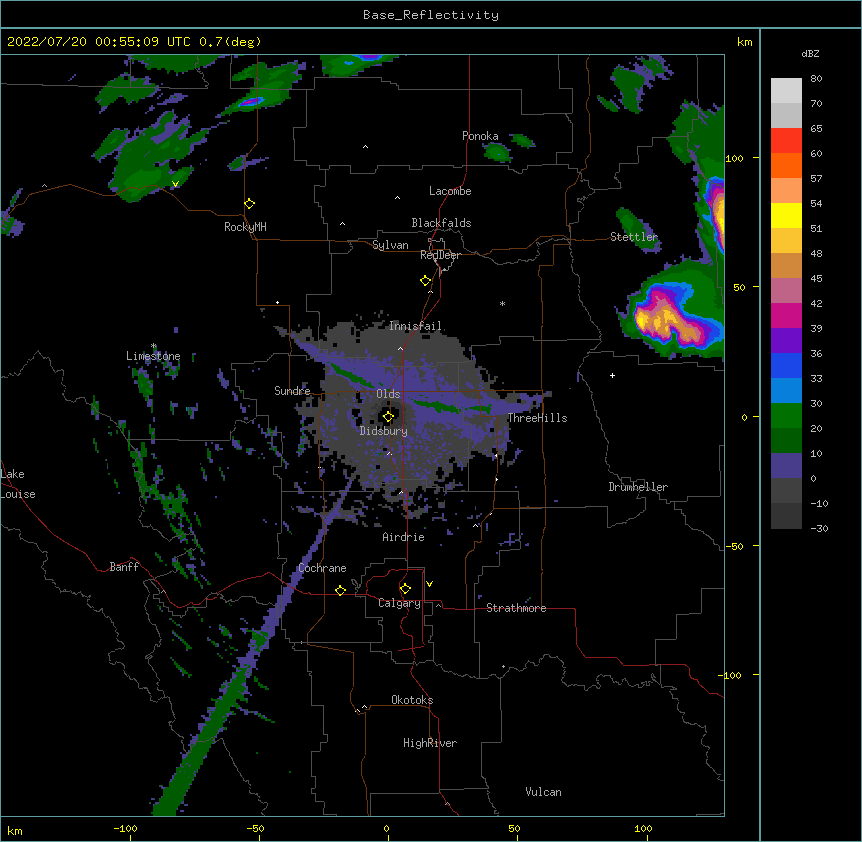Click the yellow diamond marker beside RockyMH
The height and width of the screenshot is (842, 862).
249,204
